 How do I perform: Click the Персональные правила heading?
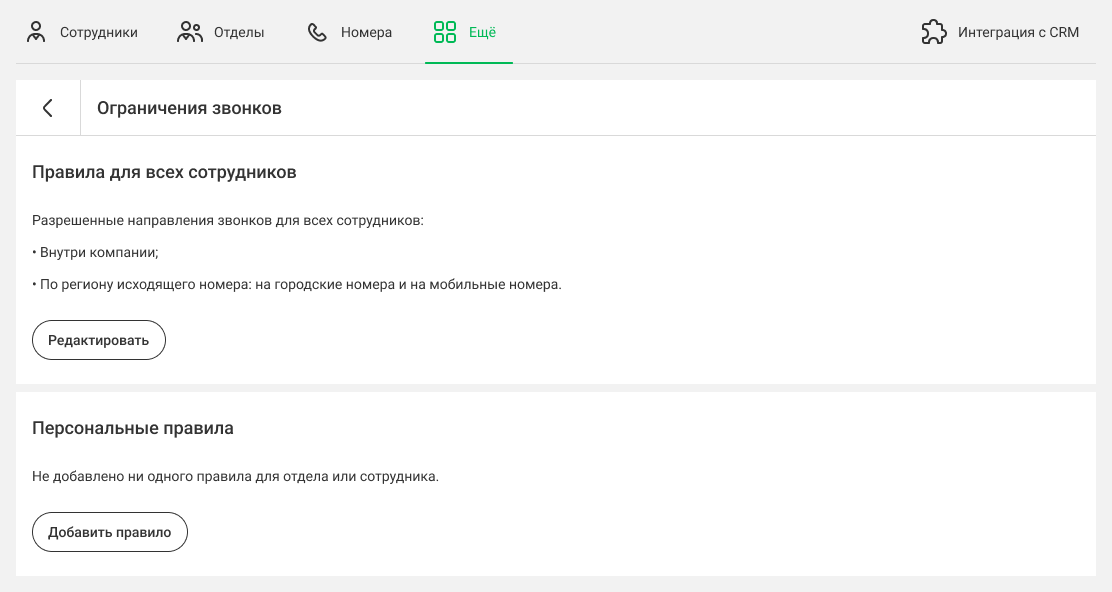point(133,428)
